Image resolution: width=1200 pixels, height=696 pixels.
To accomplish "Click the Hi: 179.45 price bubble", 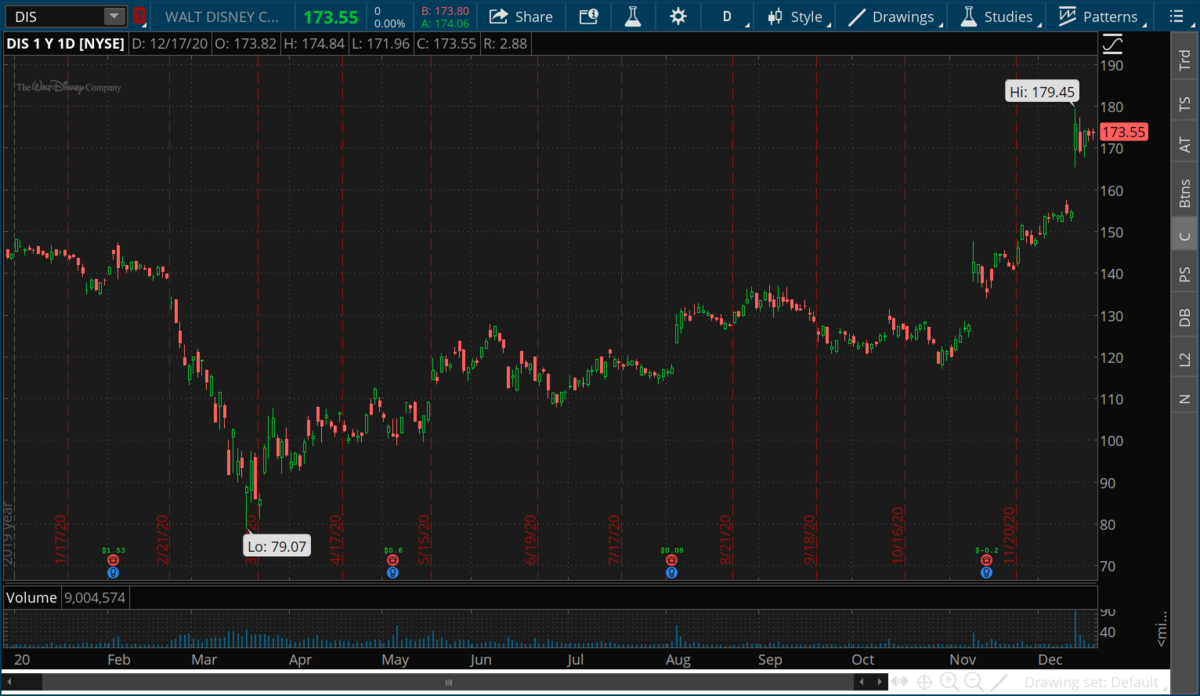I will 1041,92.
